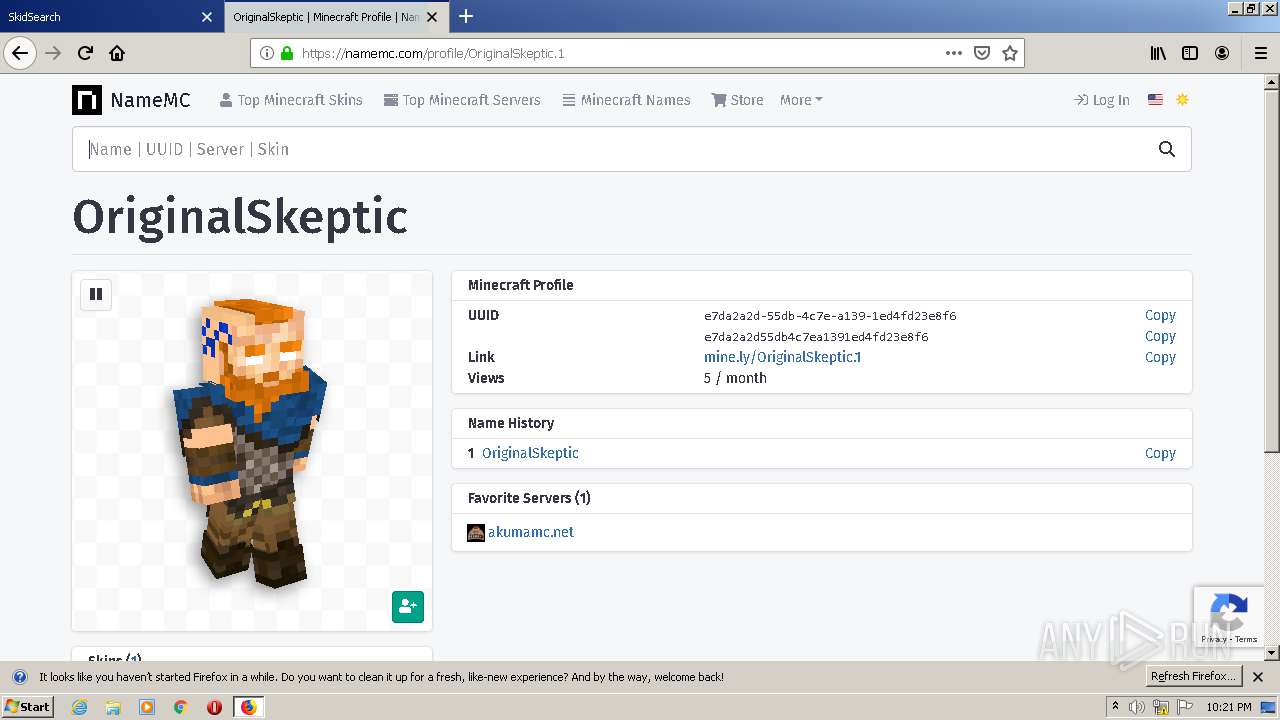Image resolution: width=1280 pixels, height=720 pixels.
Task: Switch to the SkidSearch tab
Action: click(111, 16)
